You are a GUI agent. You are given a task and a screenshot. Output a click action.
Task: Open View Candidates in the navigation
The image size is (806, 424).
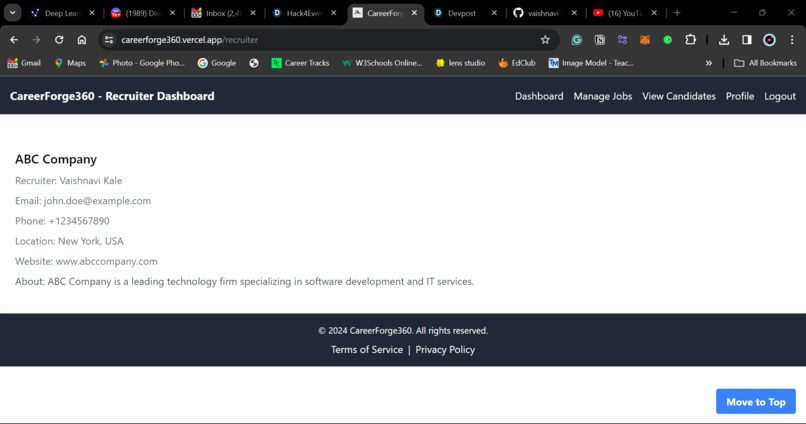[x=679, y=96]
